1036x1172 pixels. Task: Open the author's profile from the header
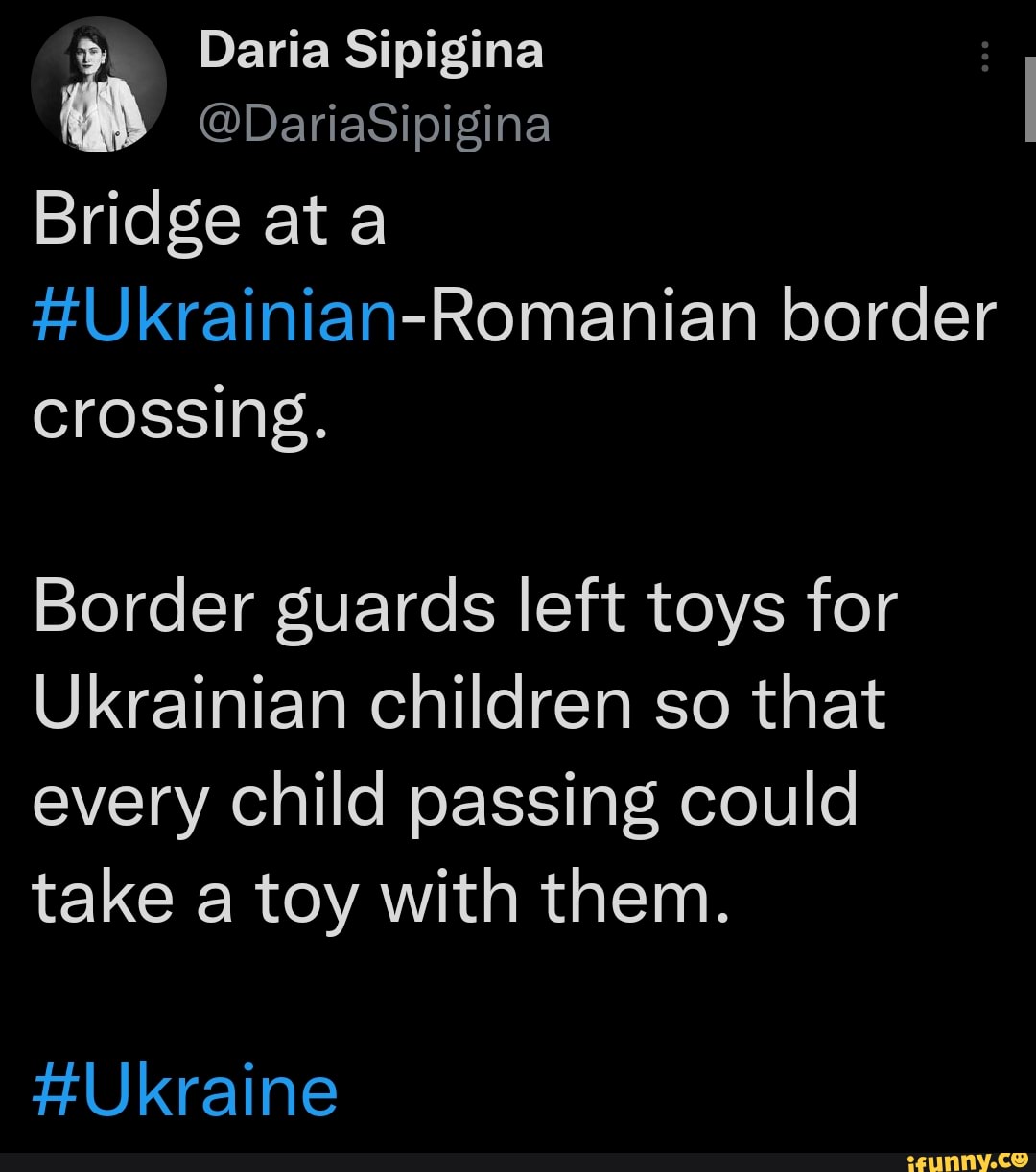click(x=372, y=52)
